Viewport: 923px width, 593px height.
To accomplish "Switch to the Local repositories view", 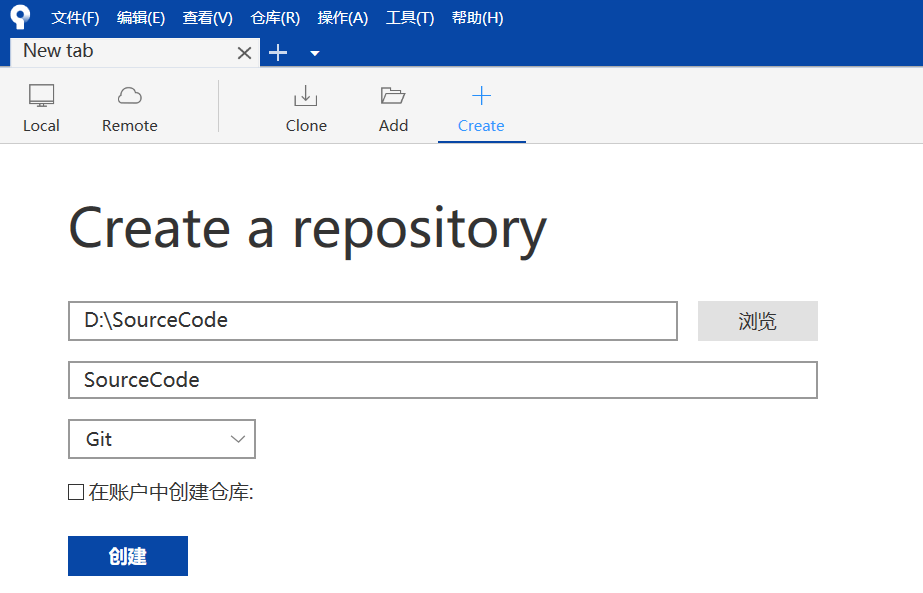I will pos(41,107).
